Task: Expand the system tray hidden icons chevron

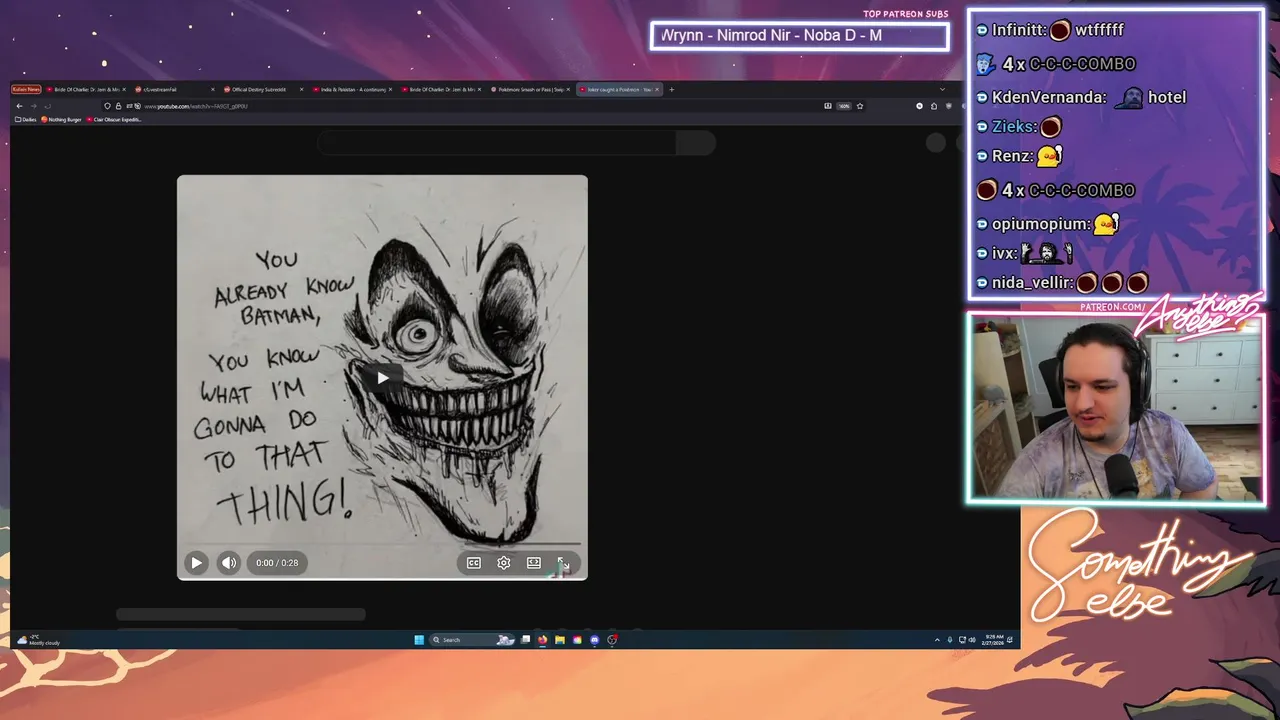Action: (937, 640)
